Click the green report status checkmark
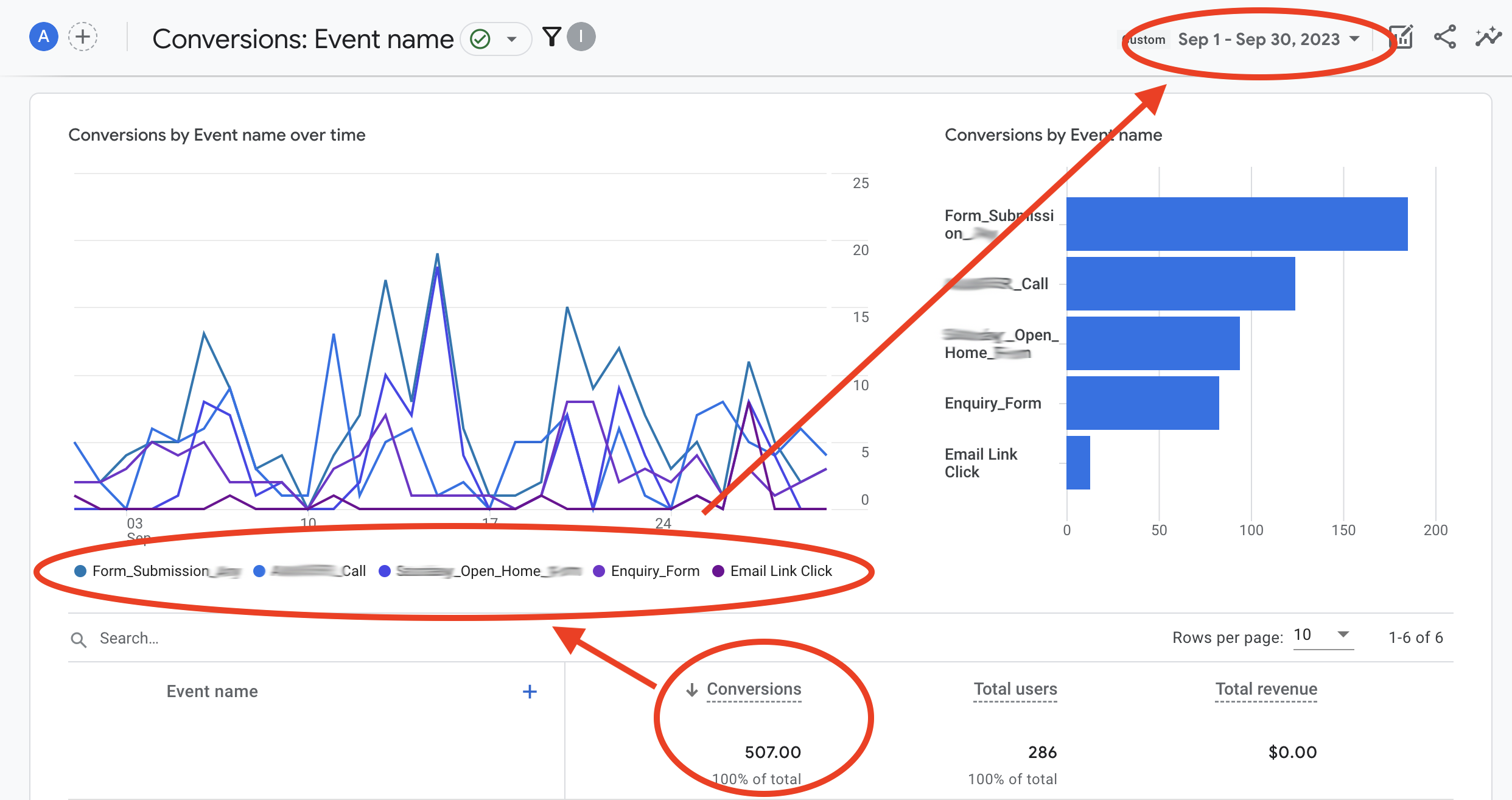 [x=480, y=39]
